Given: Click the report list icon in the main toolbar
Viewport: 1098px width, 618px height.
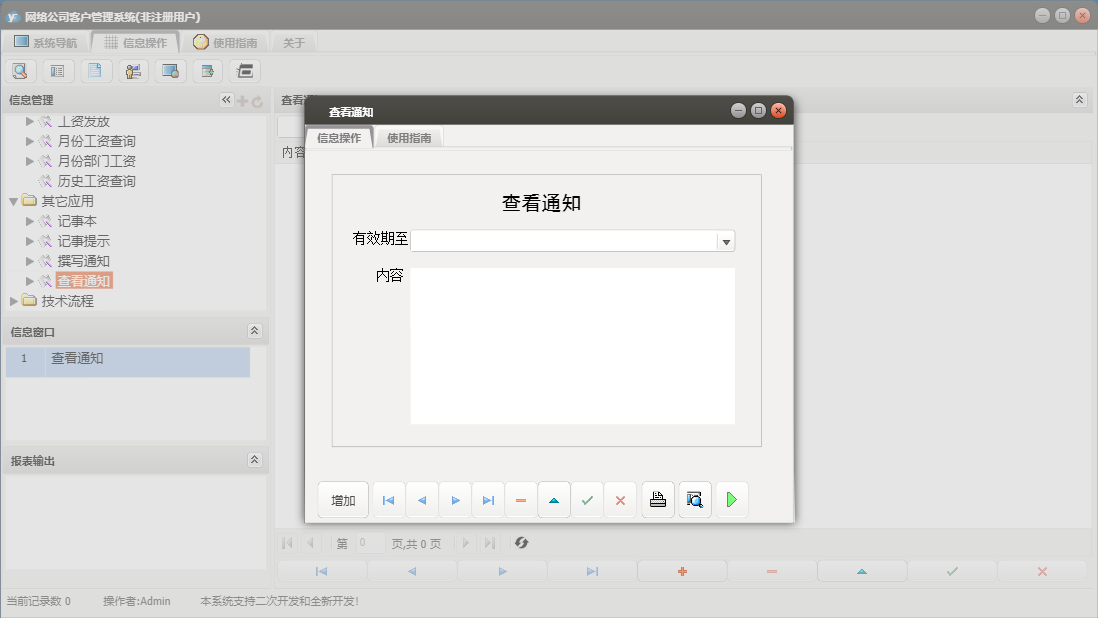Looking at the screenshot, I should coord(57,70).
